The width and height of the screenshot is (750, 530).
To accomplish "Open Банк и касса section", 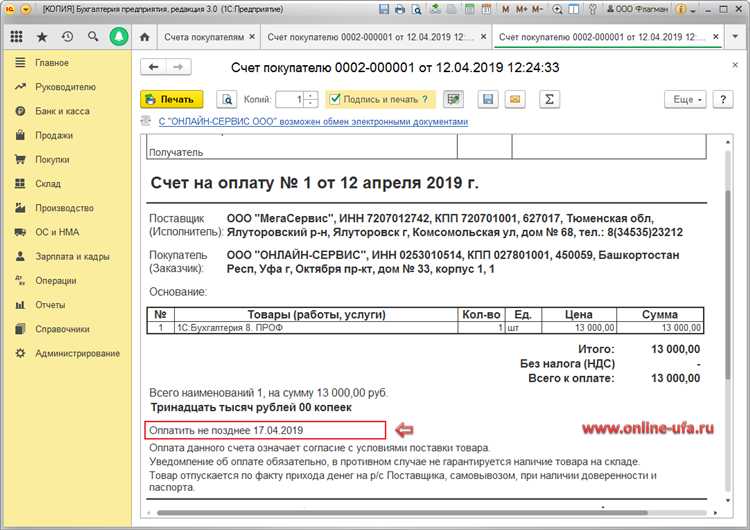I will pos(66,111).
